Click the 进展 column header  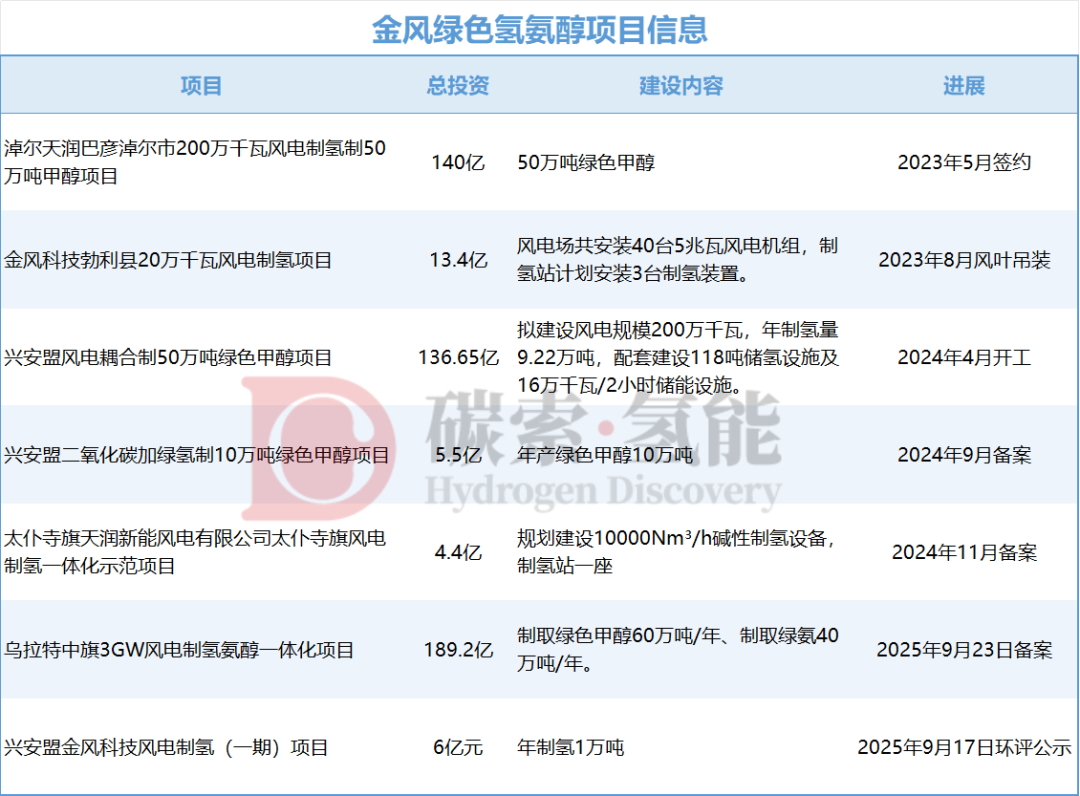point(963,86)
